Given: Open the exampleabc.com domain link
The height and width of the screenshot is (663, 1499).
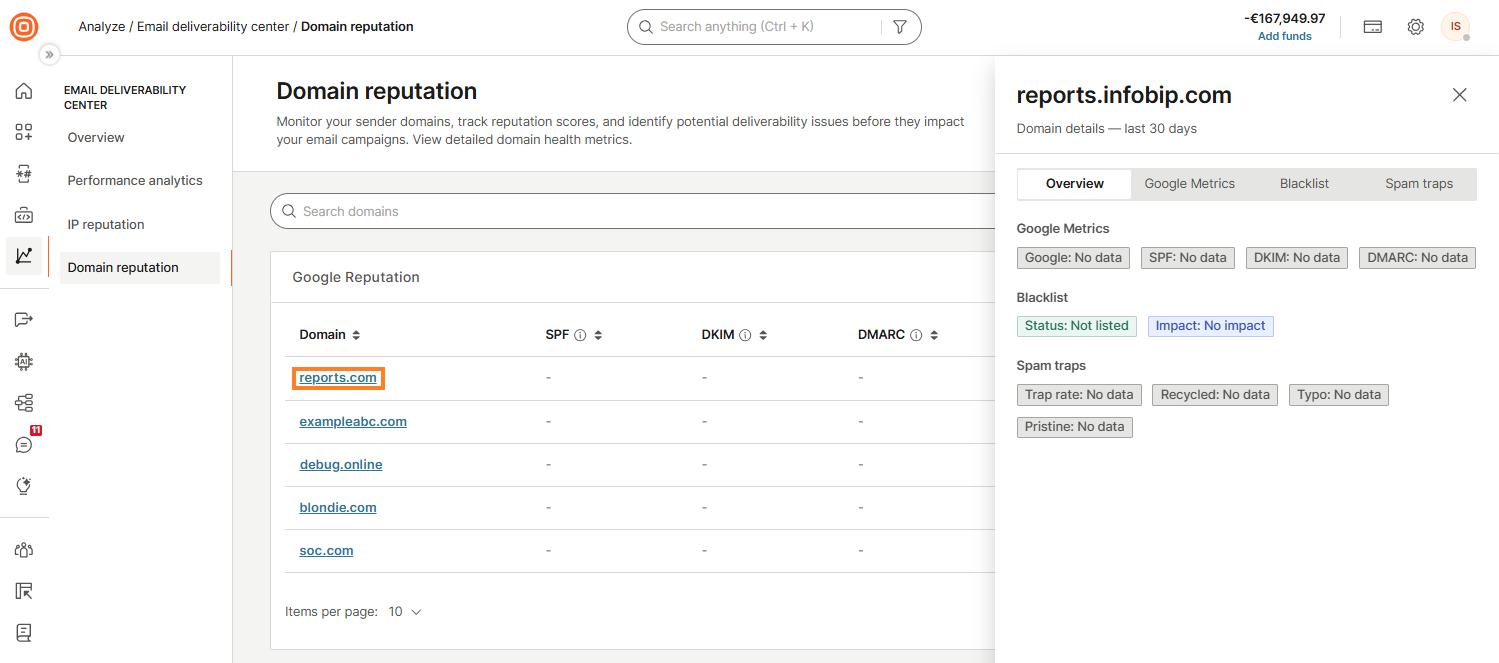Looking at the screenshot, I should [353, 421].
